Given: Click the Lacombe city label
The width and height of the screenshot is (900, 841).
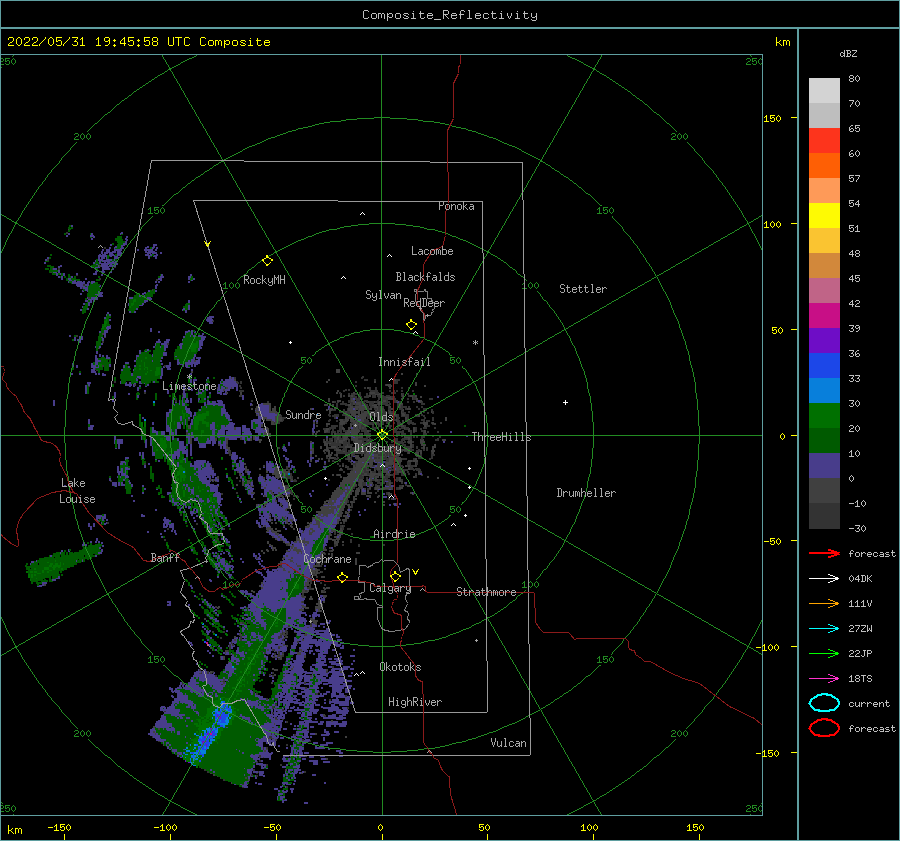Looking at the screenshot, I should click(432, 251).
